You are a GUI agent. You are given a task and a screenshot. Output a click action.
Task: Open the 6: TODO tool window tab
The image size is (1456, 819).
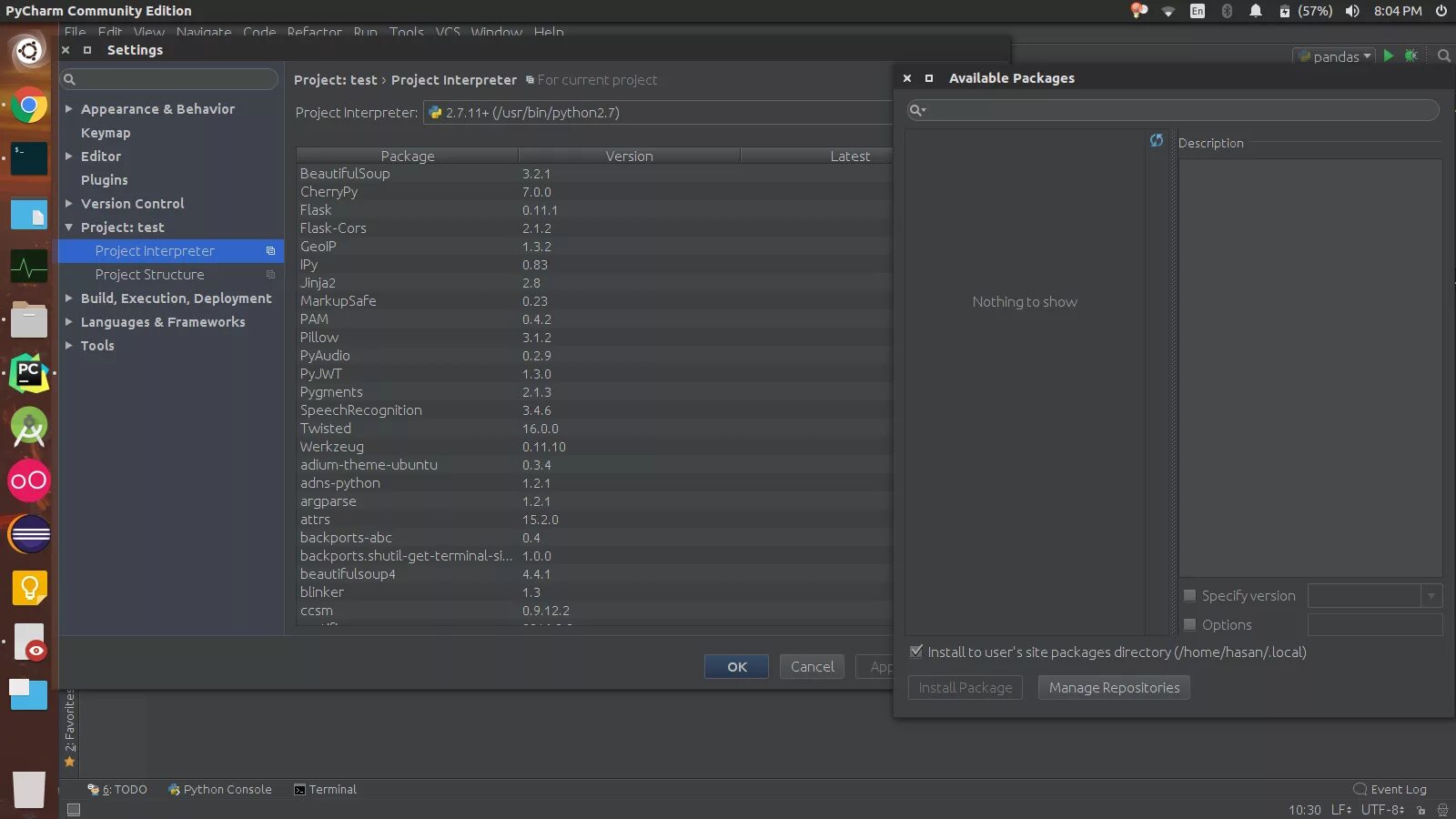[117, 789]
